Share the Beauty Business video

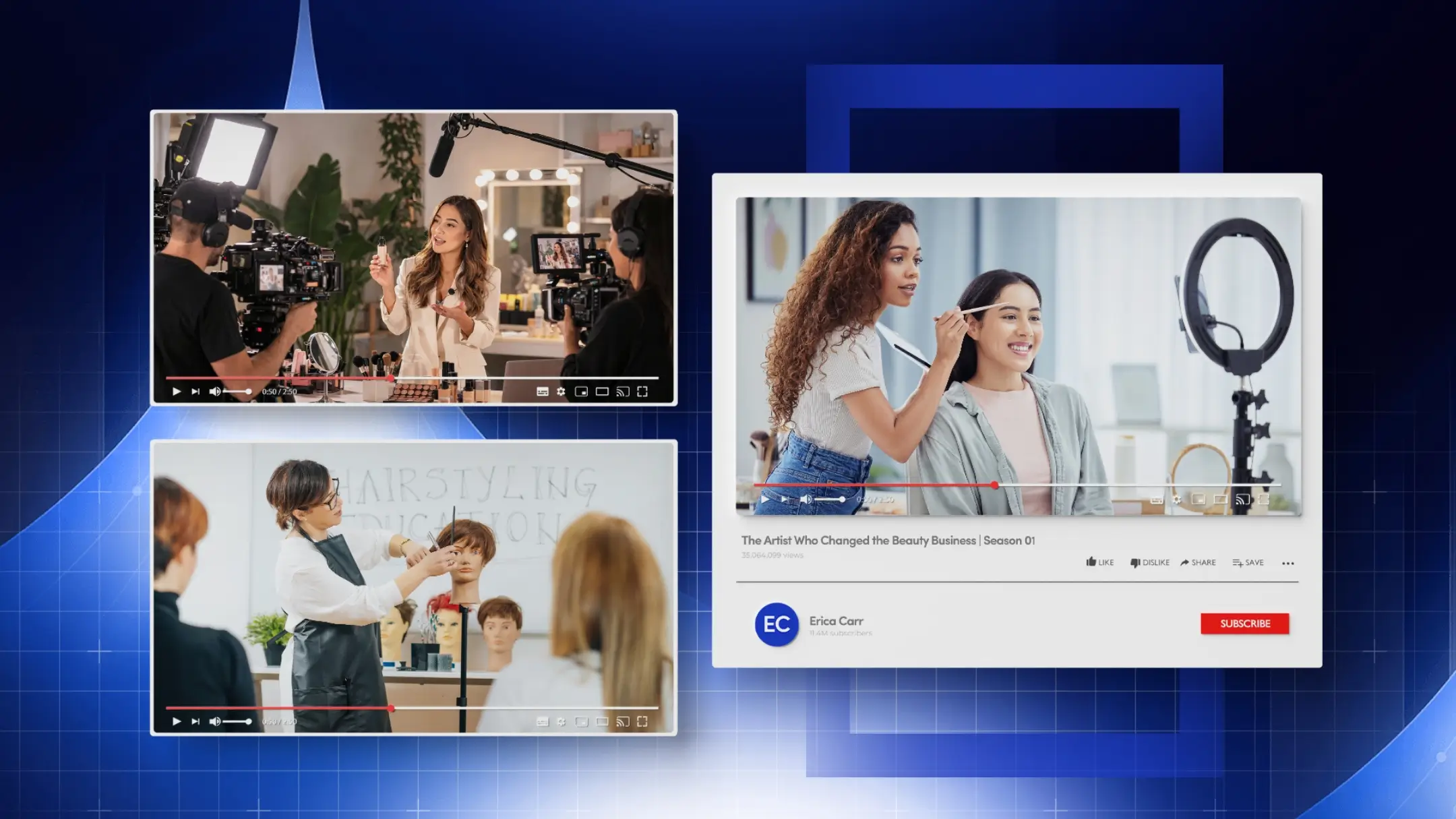point(1198,562)
